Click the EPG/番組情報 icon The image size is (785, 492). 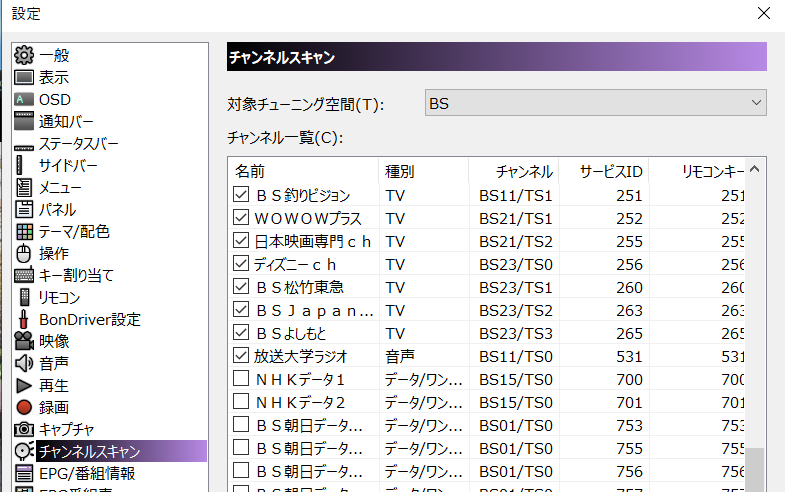[x=24, y=473]
